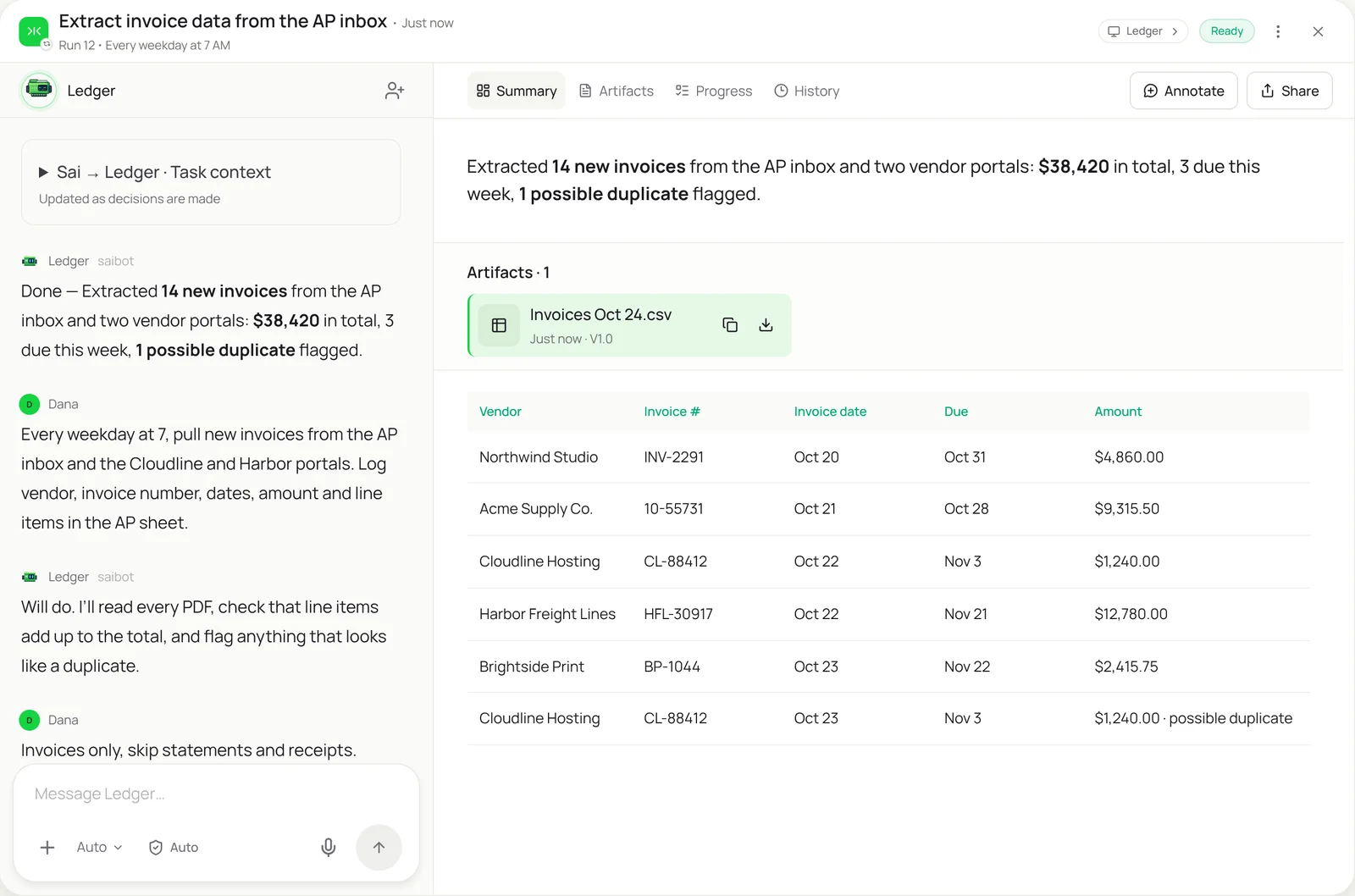1355x896 pixels.
Task: Open the Auto model dropdown
Action: pos(100,847)
